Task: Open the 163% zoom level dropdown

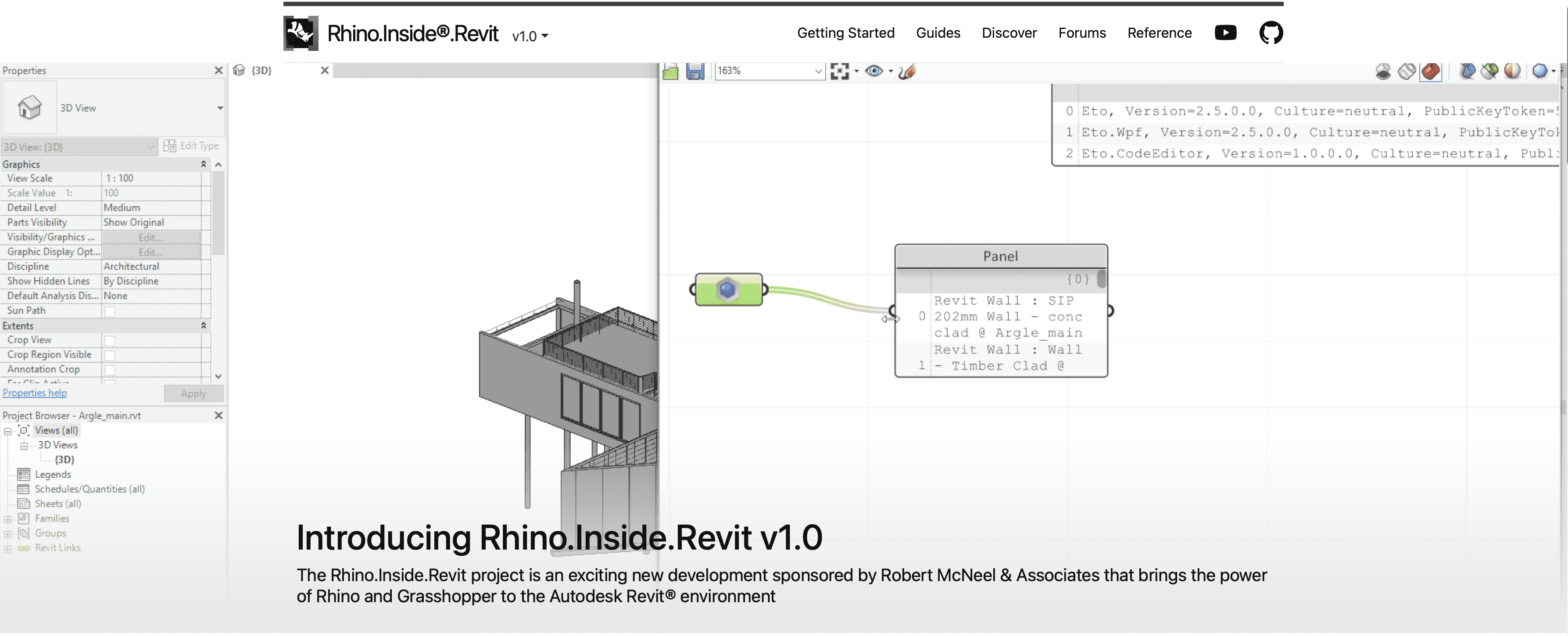Action: coord(817,71)
